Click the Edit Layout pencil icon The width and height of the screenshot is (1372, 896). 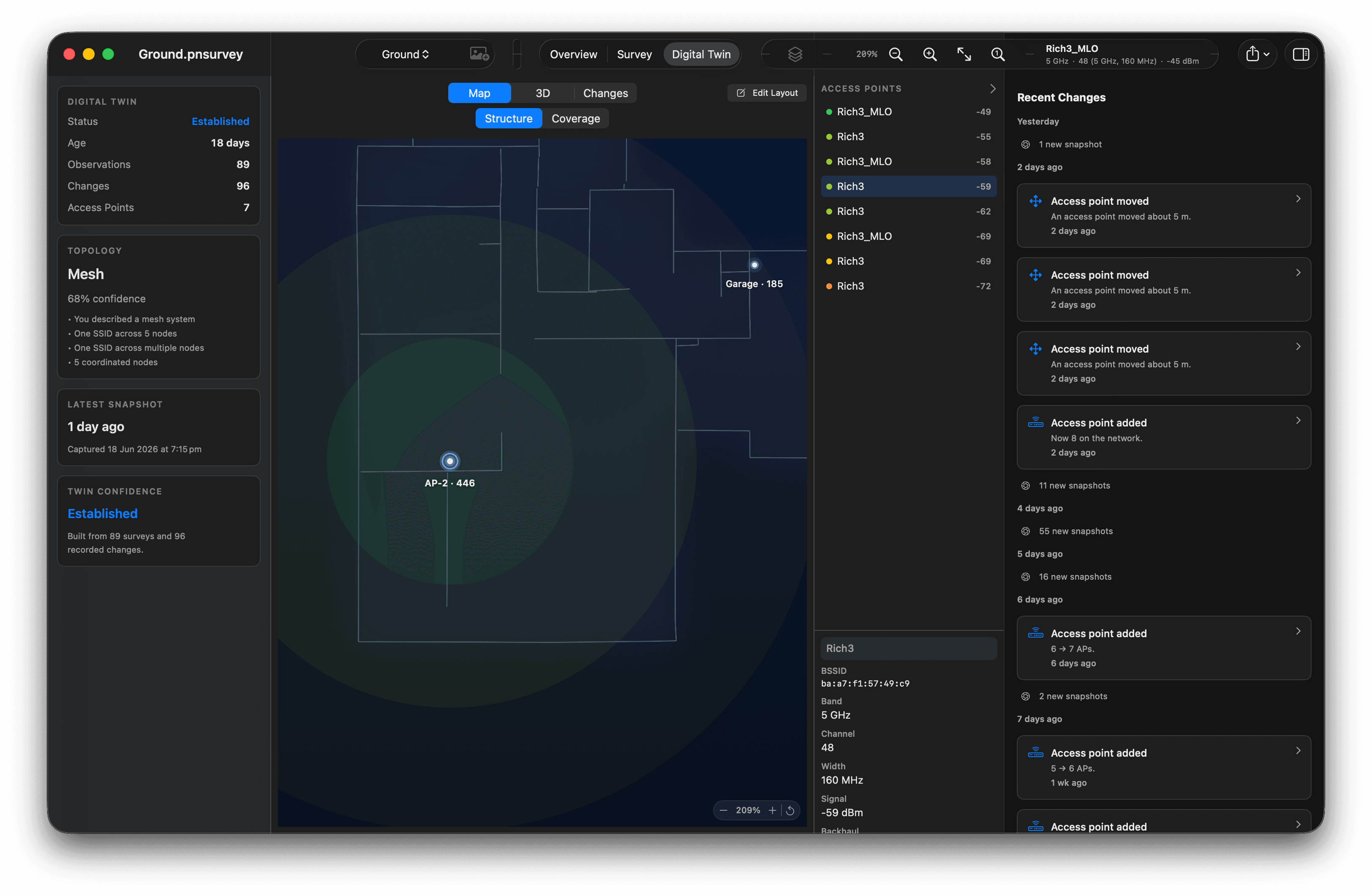(741, 93)
